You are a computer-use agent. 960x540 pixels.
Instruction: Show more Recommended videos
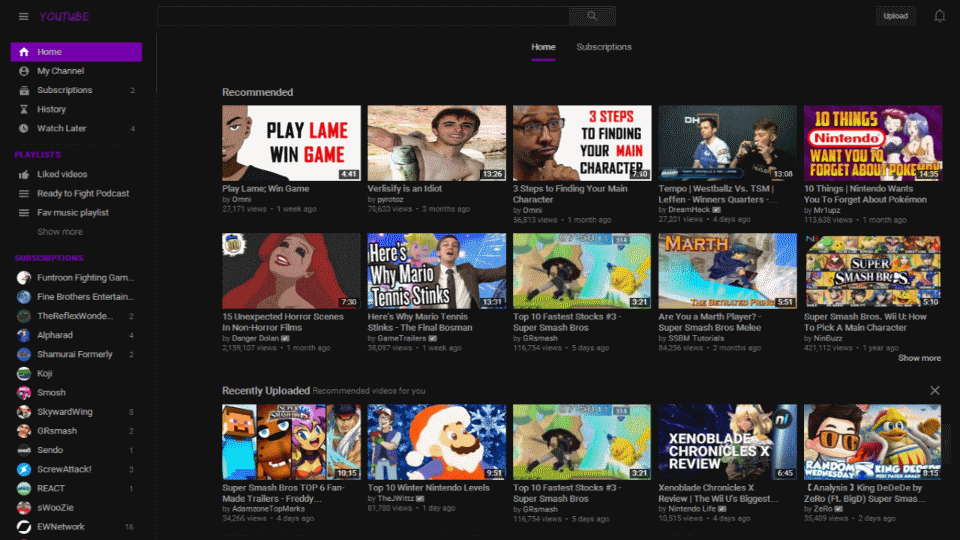(919, 358)
